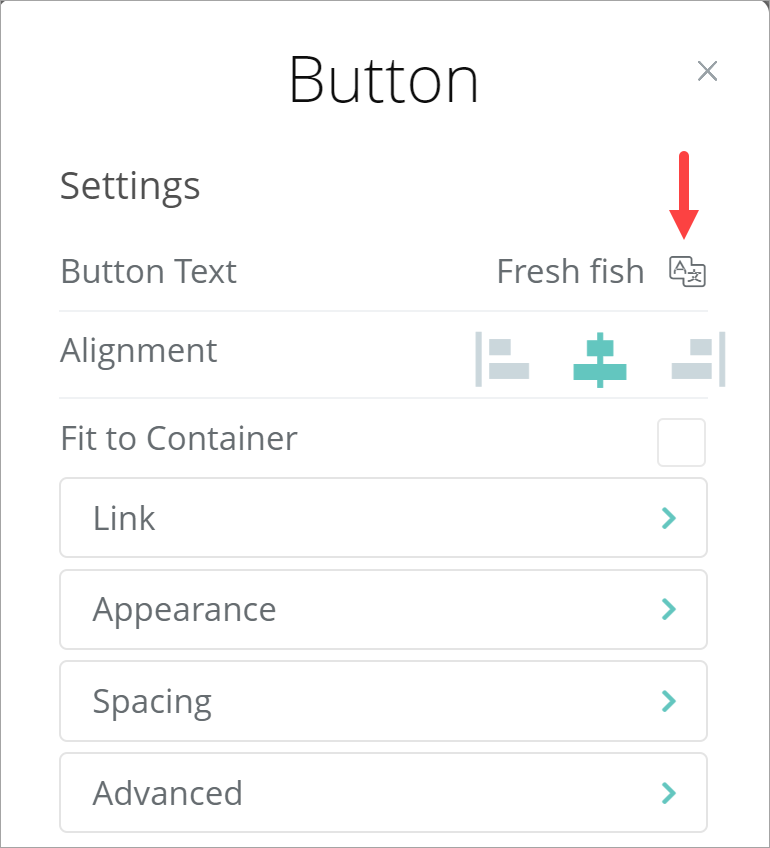Click the Button Text label

pos(148,271)
